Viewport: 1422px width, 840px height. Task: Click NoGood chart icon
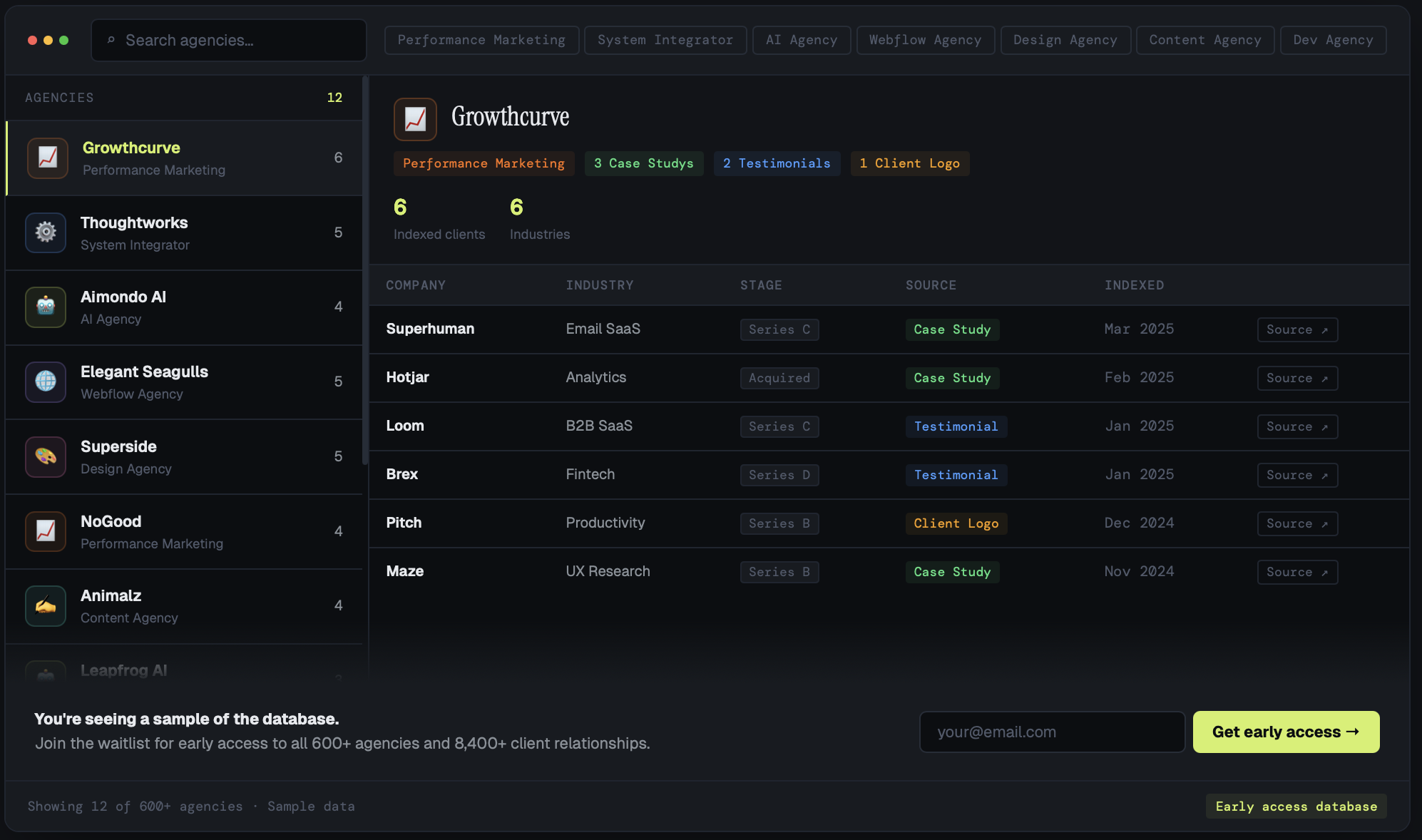pyautogui.click(x=46, y=531)
